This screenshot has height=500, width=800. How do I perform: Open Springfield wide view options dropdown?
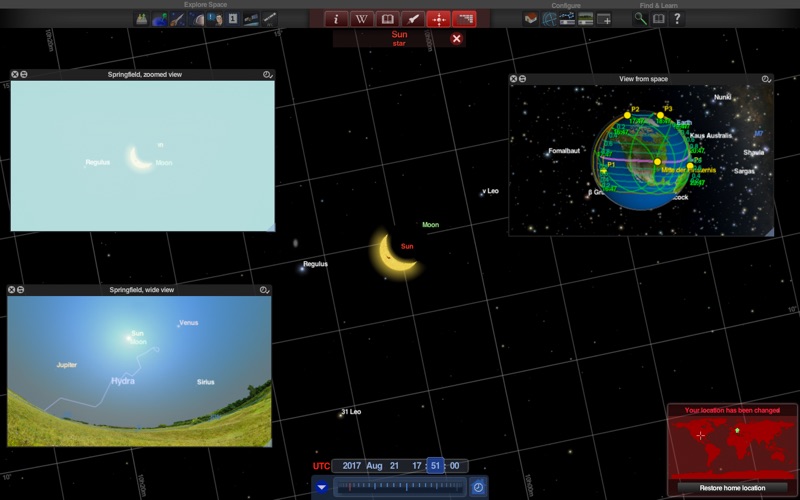tap(264, 290)
